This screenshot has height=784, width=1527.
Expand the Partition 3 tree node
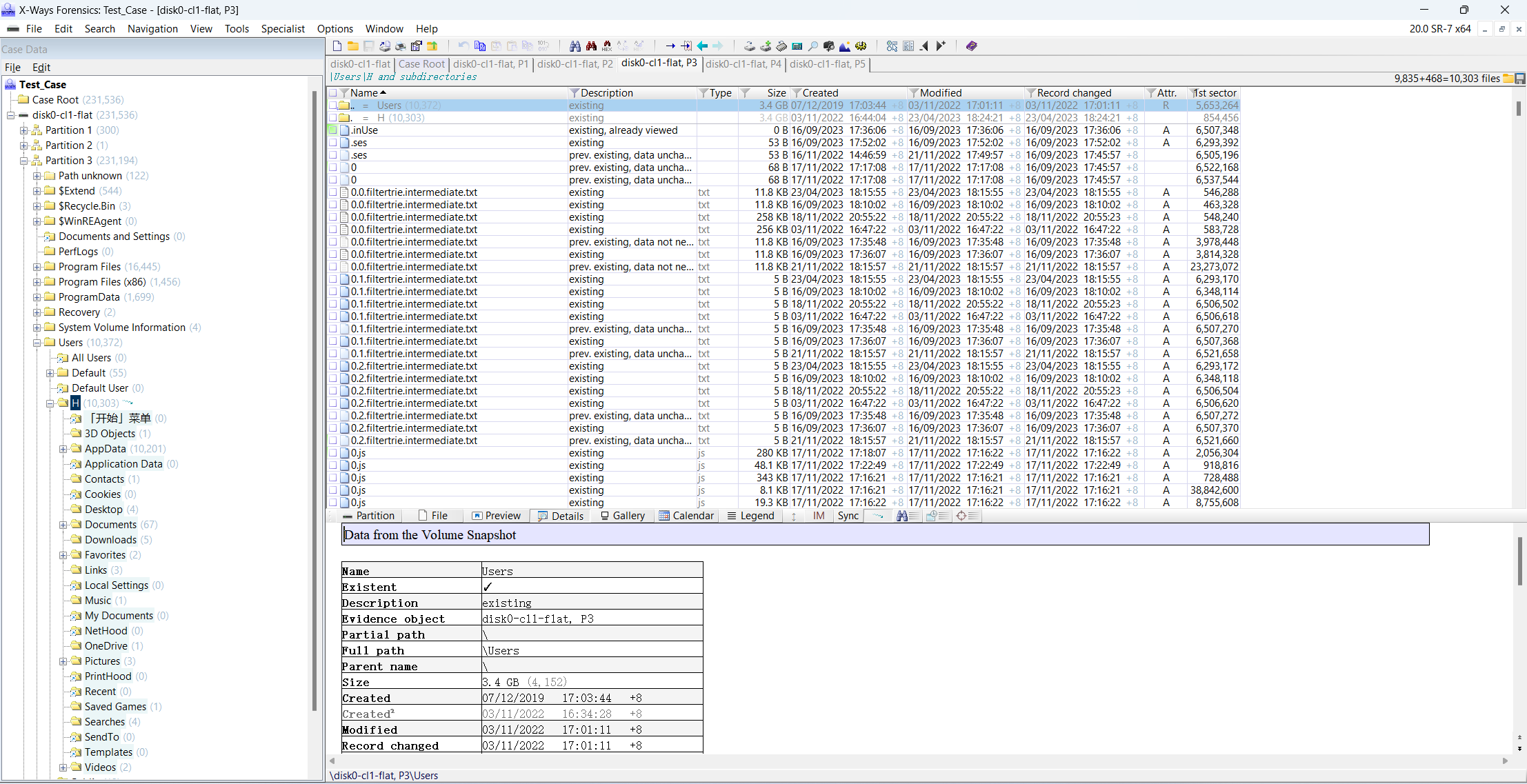pyautogui.click(x=22, y=160)
